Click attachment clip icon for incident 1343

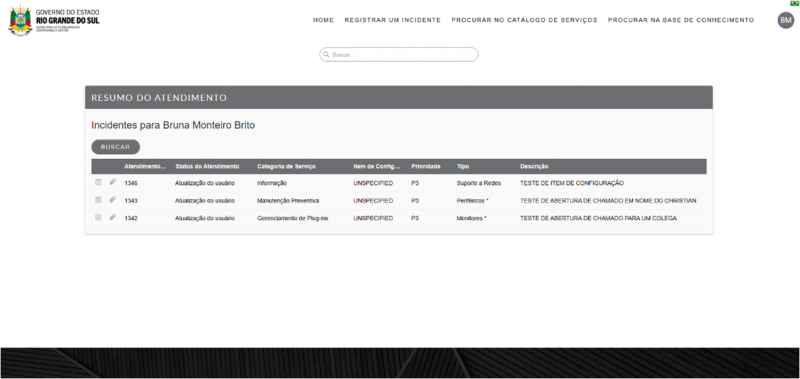coord(112,200)
